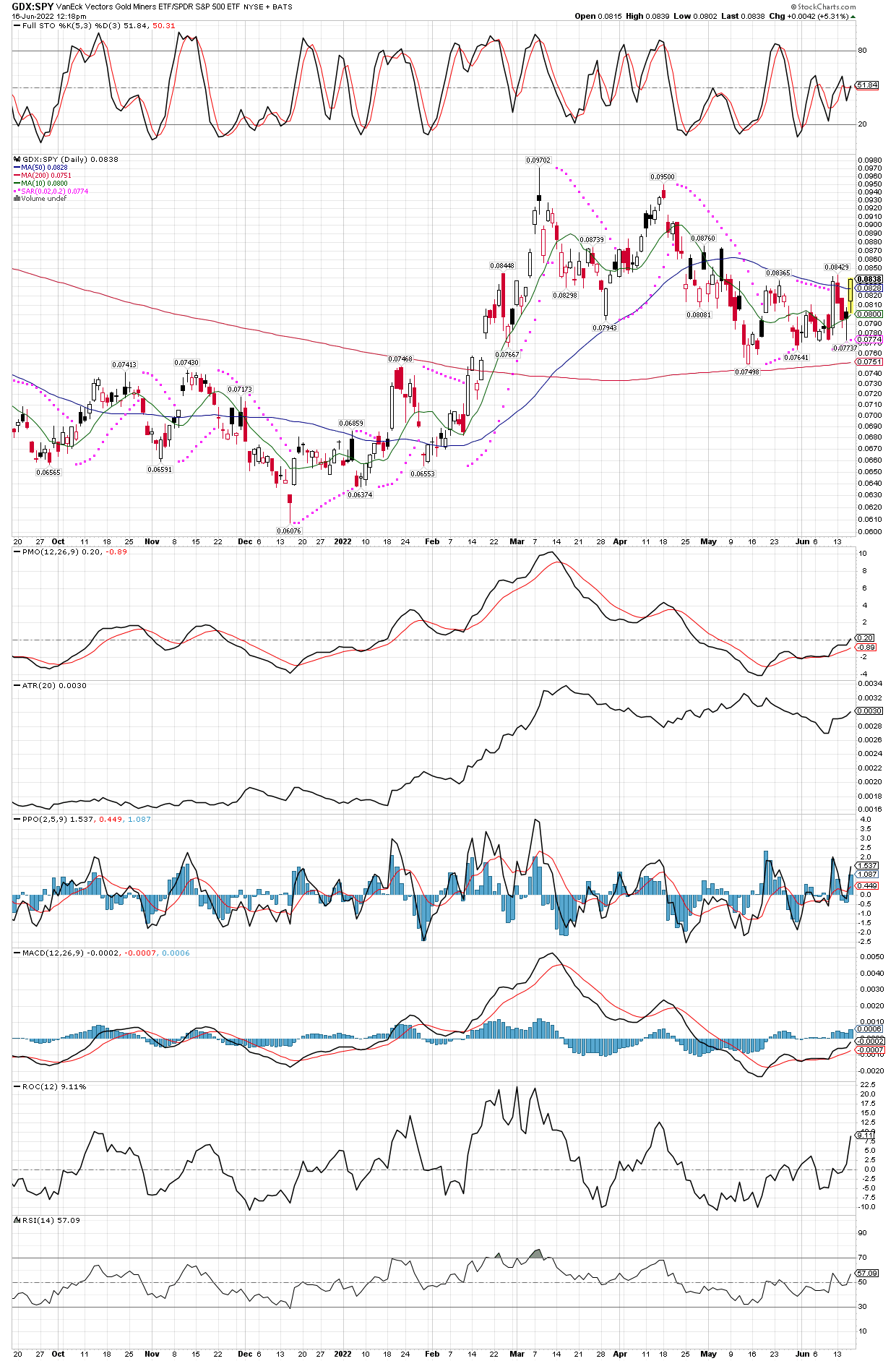Click the 0.06076 December low annotation
Screen dimensions: 896x1361
click(x=289, y=531)
